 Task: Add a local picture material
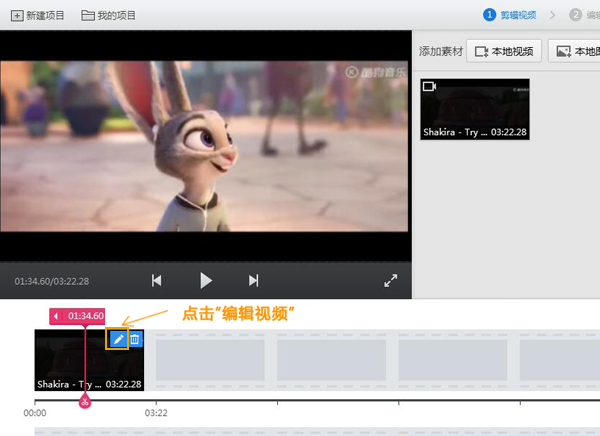pos(574,51)
